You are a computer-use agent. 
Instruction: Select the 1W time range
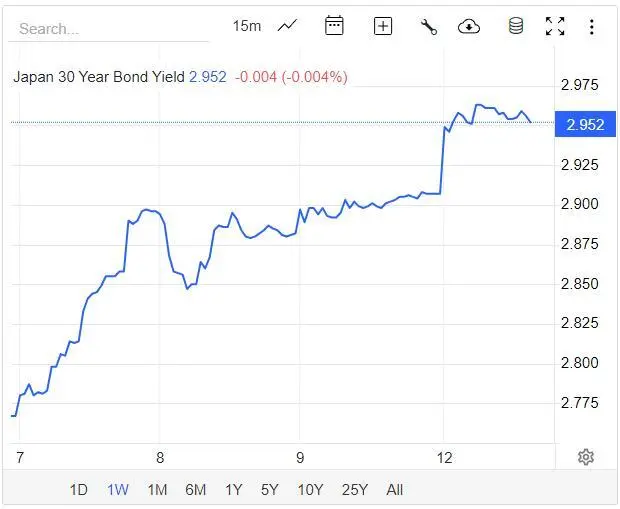tap(118, 490)
